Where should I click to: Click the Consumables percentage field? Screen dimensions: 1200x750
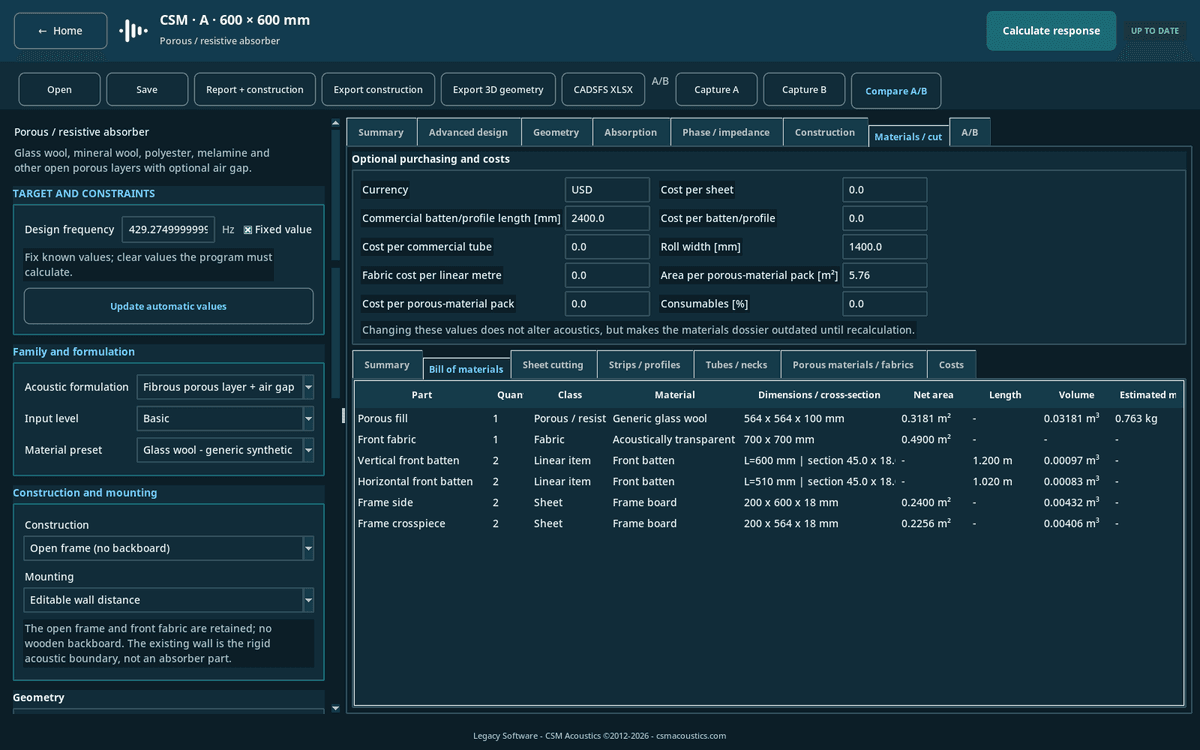[884, 304]
